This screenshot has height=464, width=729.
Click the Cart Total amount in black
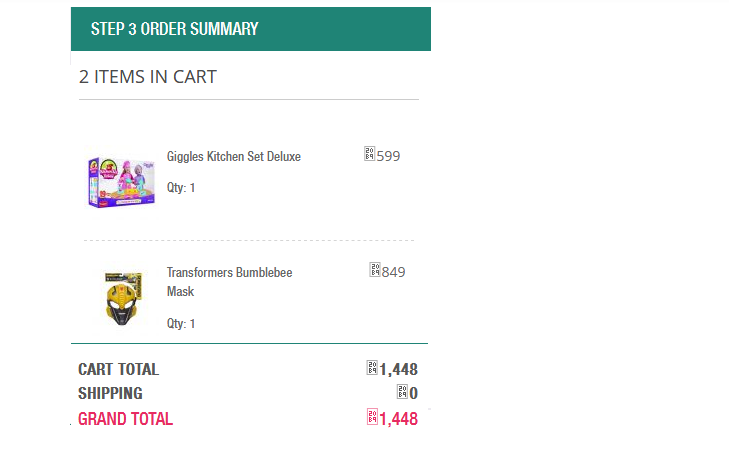coord(399,370)
